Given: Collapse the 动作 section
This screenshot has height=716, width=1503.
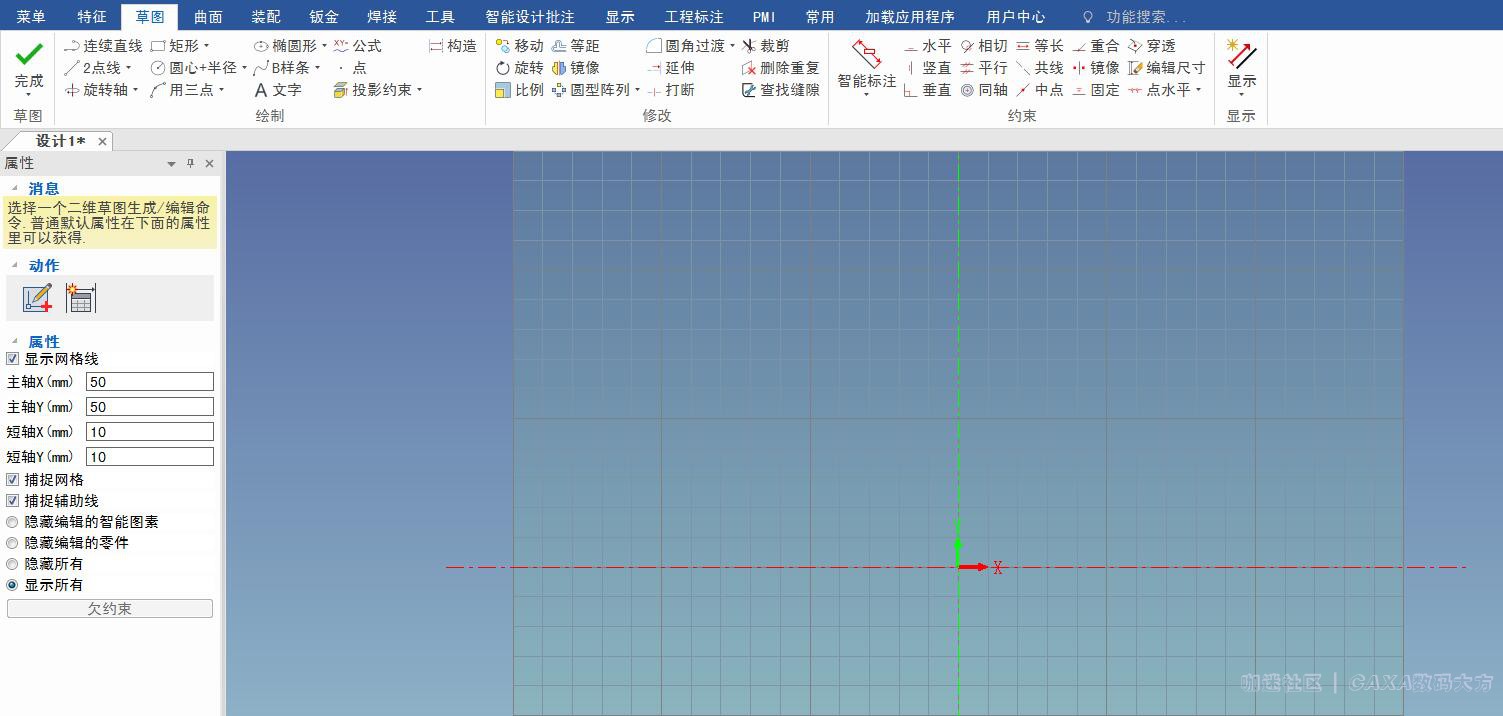Looking at the screenshot, I should 15,265.
